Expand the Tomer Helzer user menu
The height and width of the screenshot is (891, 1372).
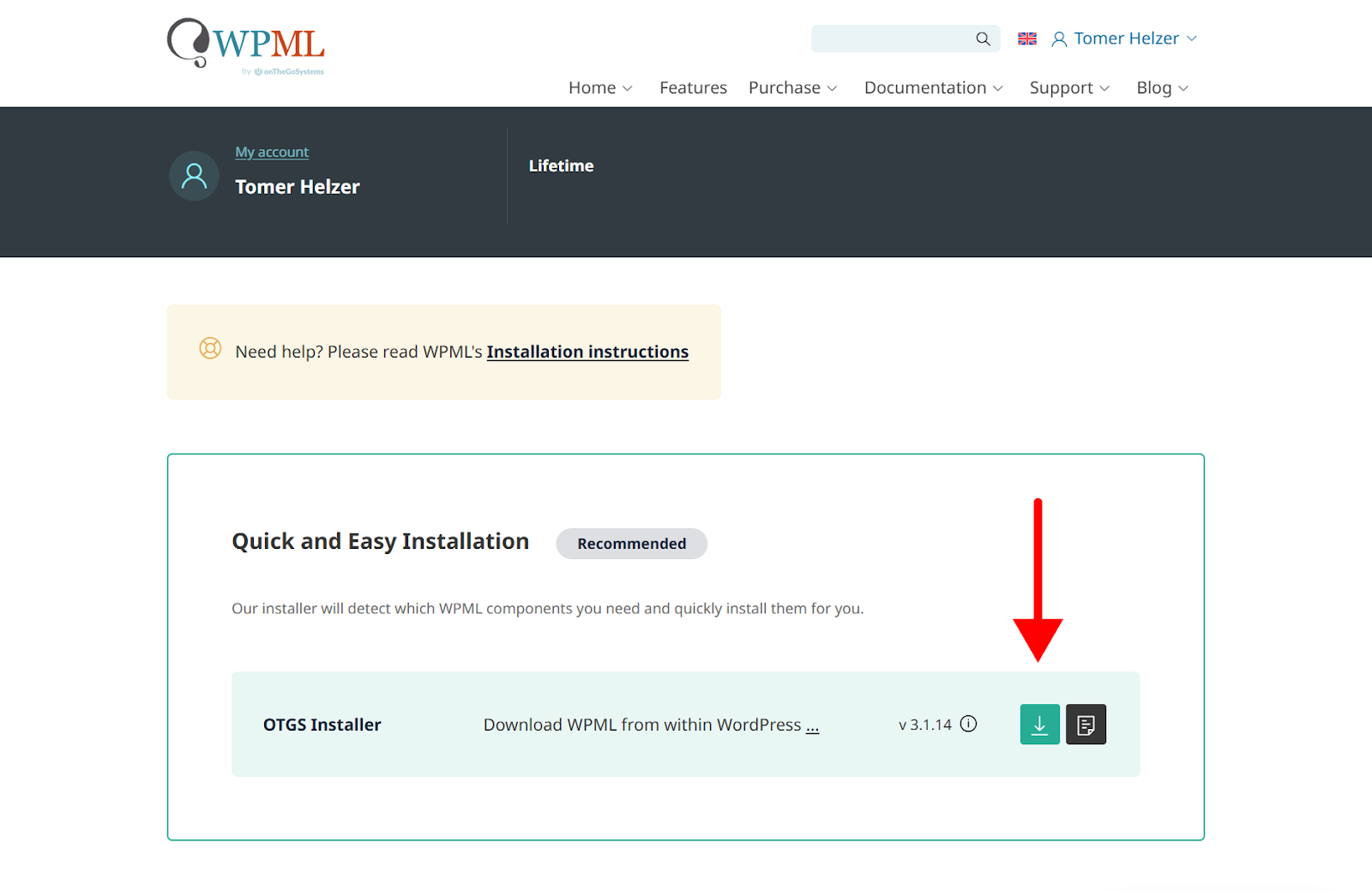tap(1125, 39)
